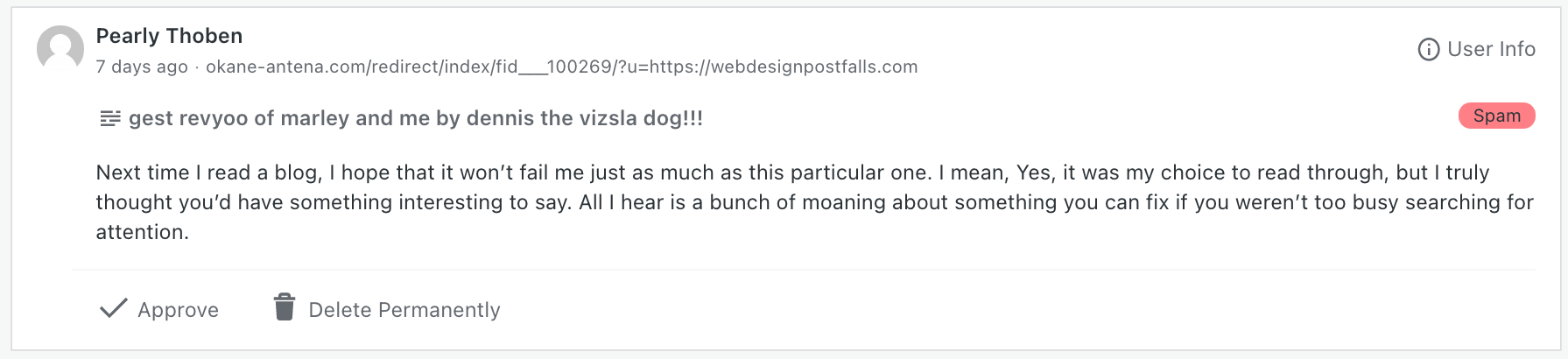The width and height of the screenshot is (1568, 359).
Task: Click the word "attention." ending the comment
Action: point(143,232)
